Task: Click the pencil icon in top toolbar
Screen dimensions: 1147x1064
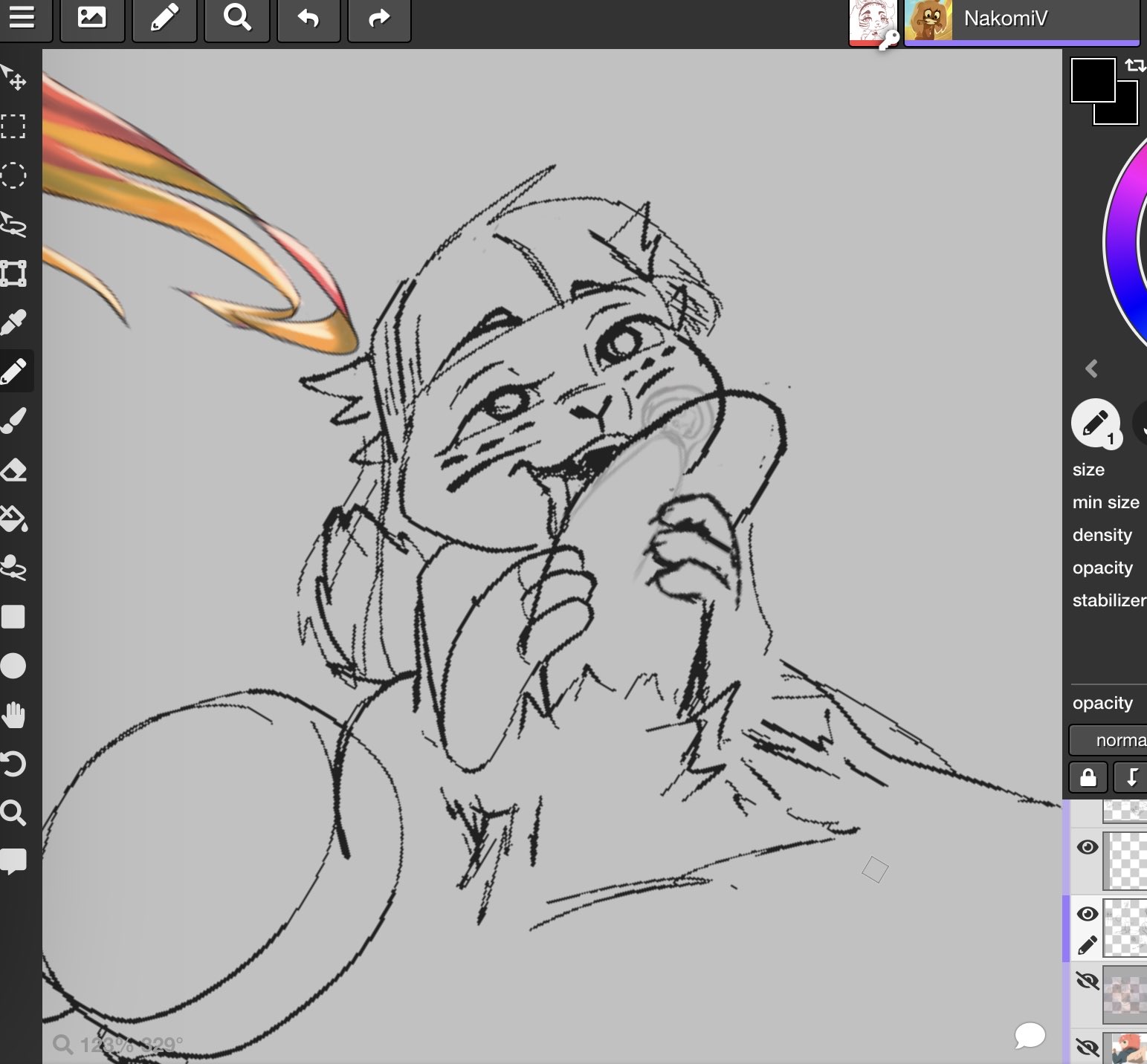Action: (x=164, y=17)
